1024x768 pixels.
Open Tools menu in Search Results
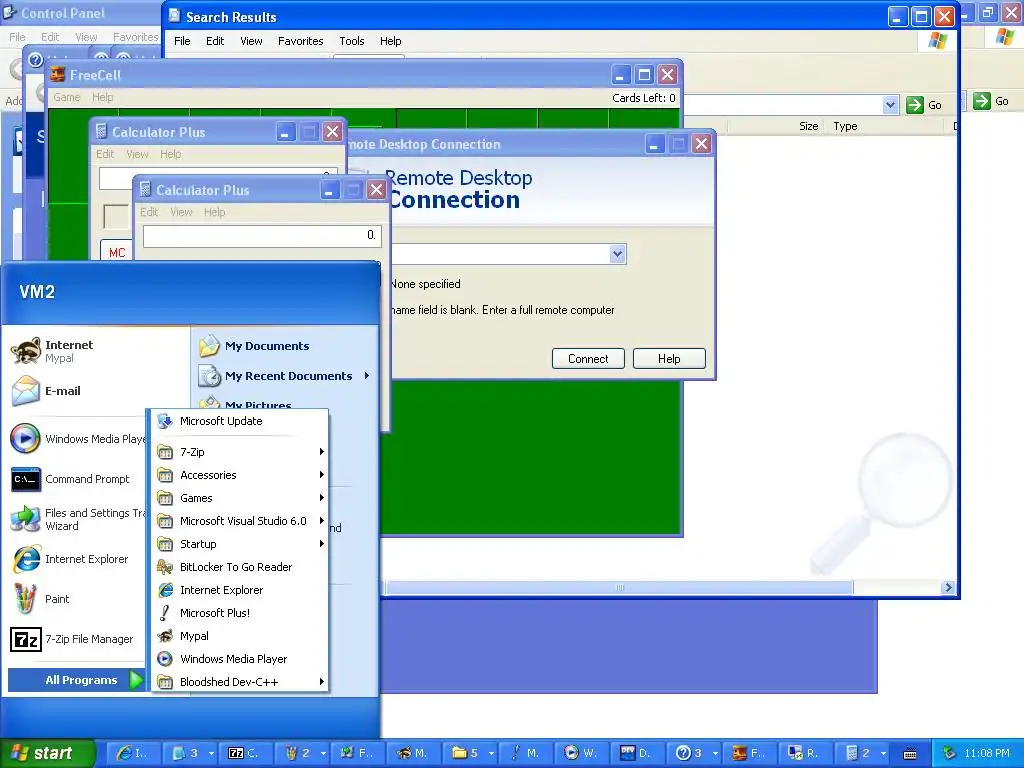point(351,41)
